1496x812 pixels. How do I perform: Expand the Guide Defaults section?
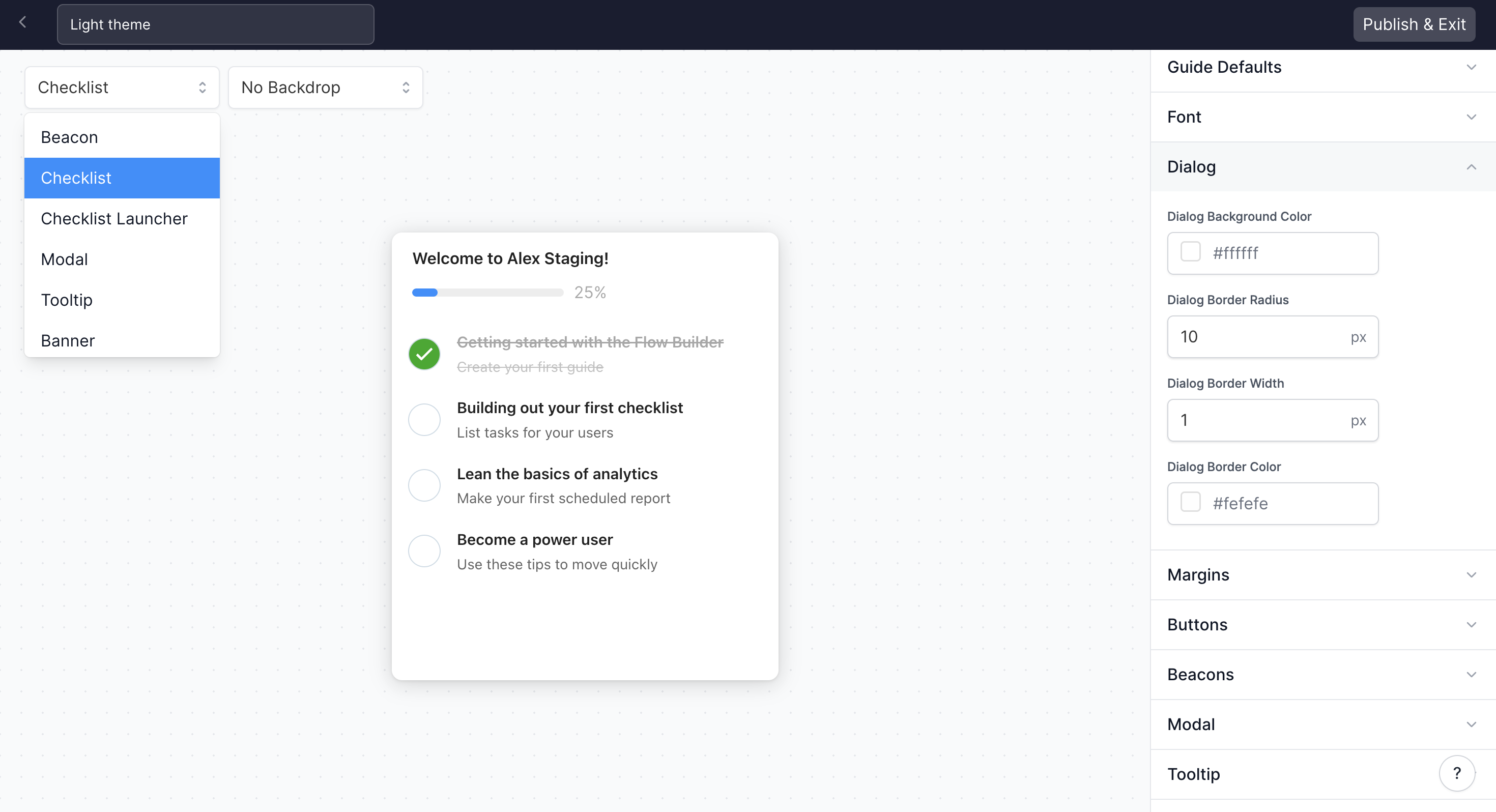pyautogui.click(x=1323, y=67)
